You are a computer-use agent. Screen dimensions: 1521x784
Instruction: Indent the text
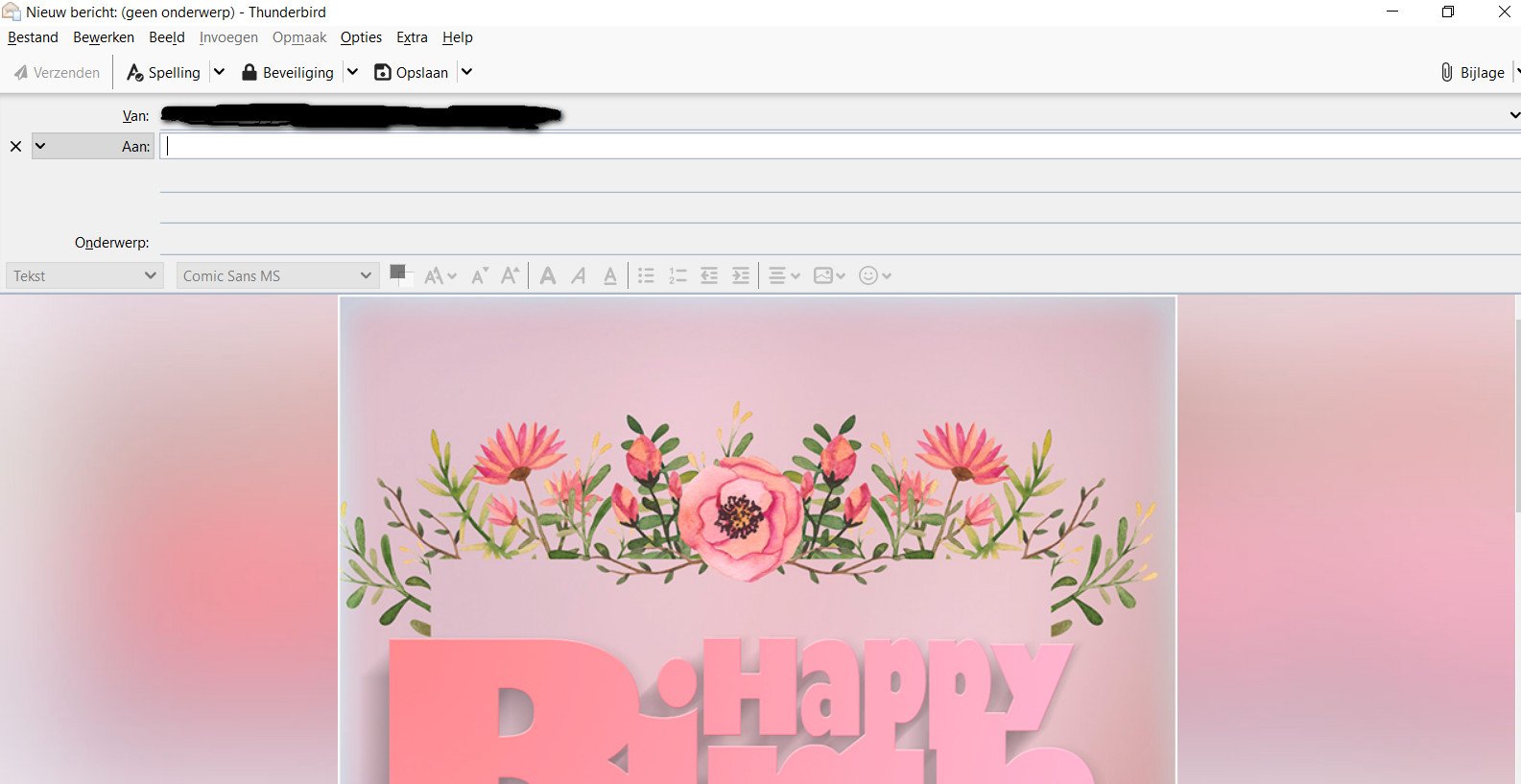[x=741, y=276]
